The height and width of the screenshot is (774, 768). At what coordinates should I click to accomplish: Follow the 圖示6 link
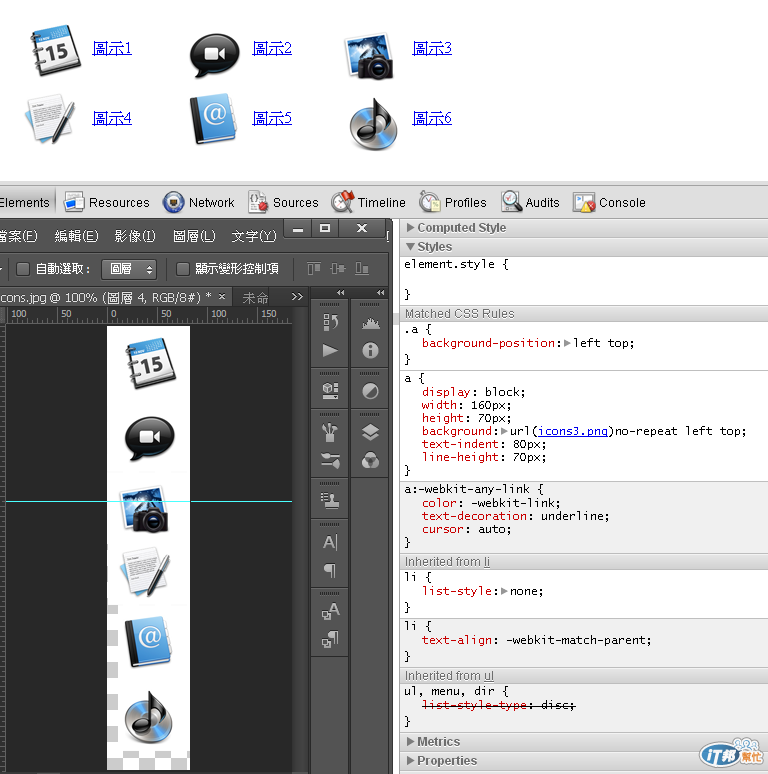tap(432, 118)
